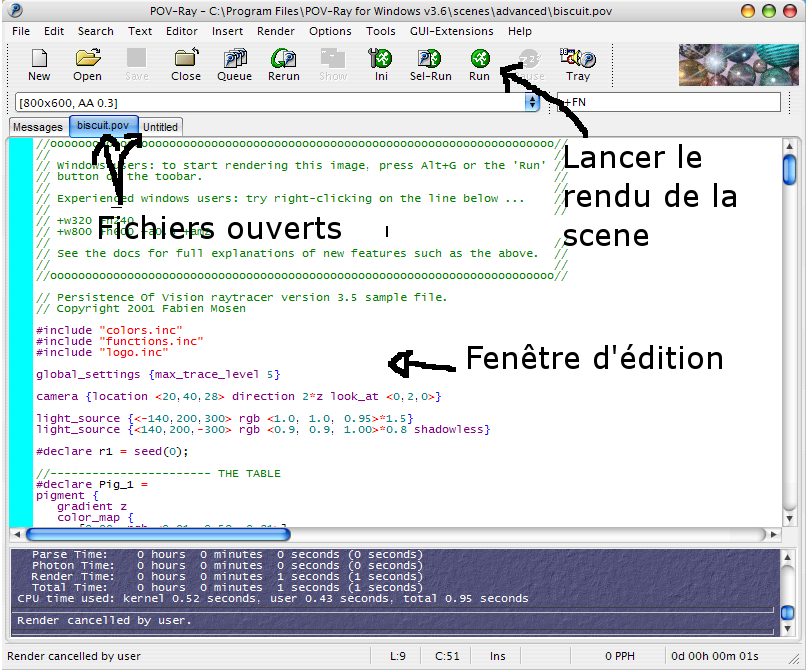The image size is (806, 670).
Task: Open the render Queue icon
Action: coord(234,63)
